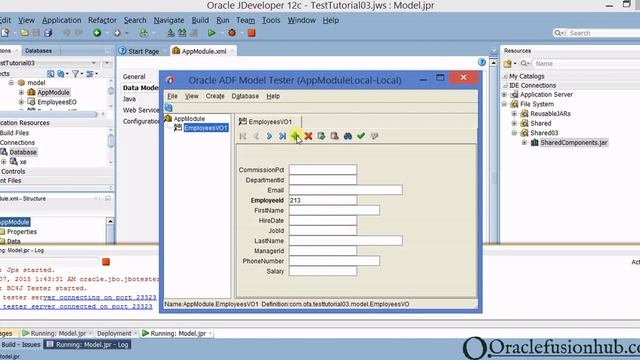Click JDeveloper green Run arrow icon
640x360 pixels.
pyautogui.click(x=211, y=33)
